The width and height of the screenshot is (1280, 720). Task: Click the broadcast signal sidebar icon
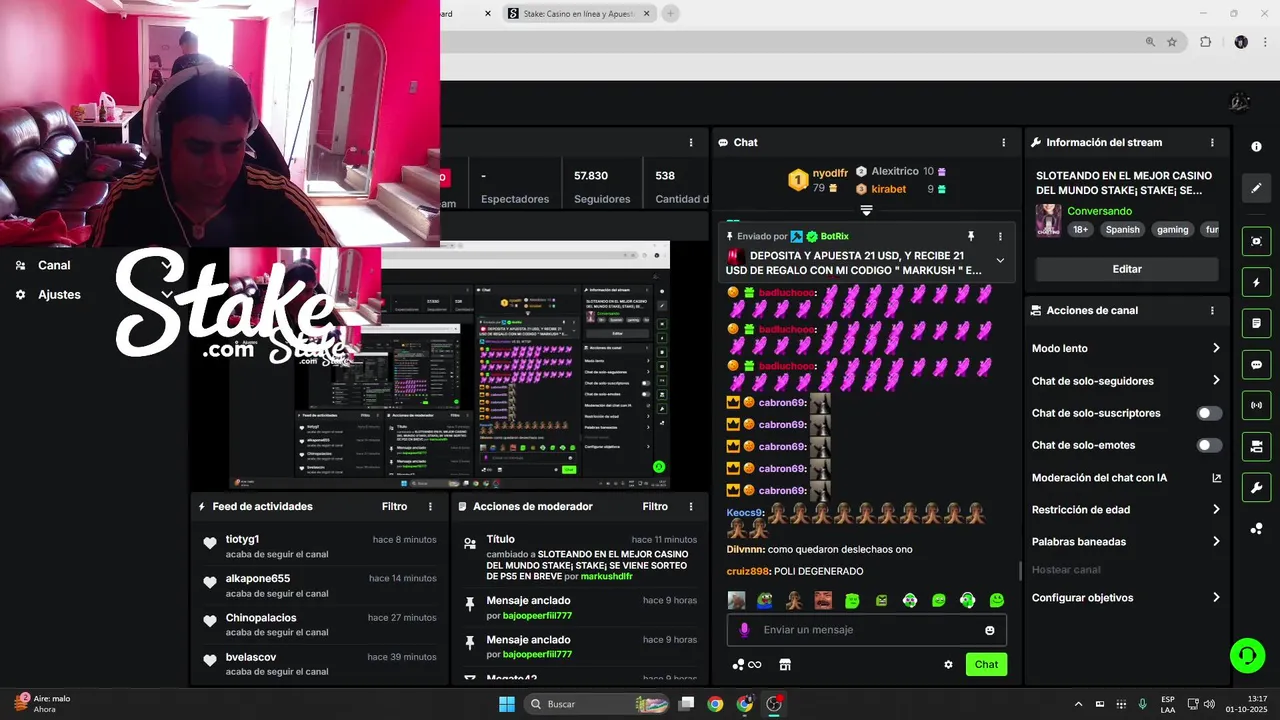[x=1256, y=405]
